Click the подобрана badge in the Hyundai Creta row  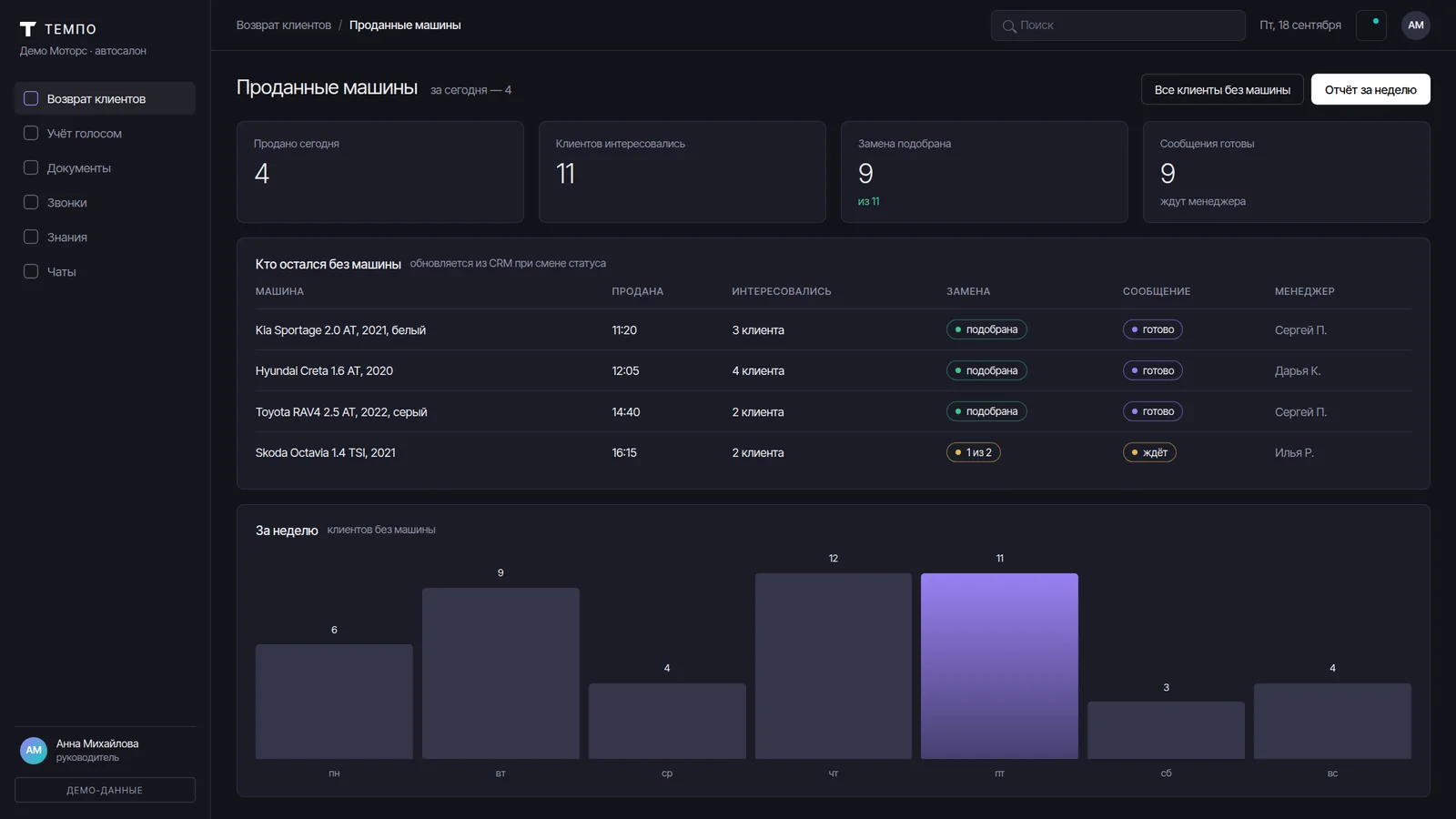(x=986, y=370)
